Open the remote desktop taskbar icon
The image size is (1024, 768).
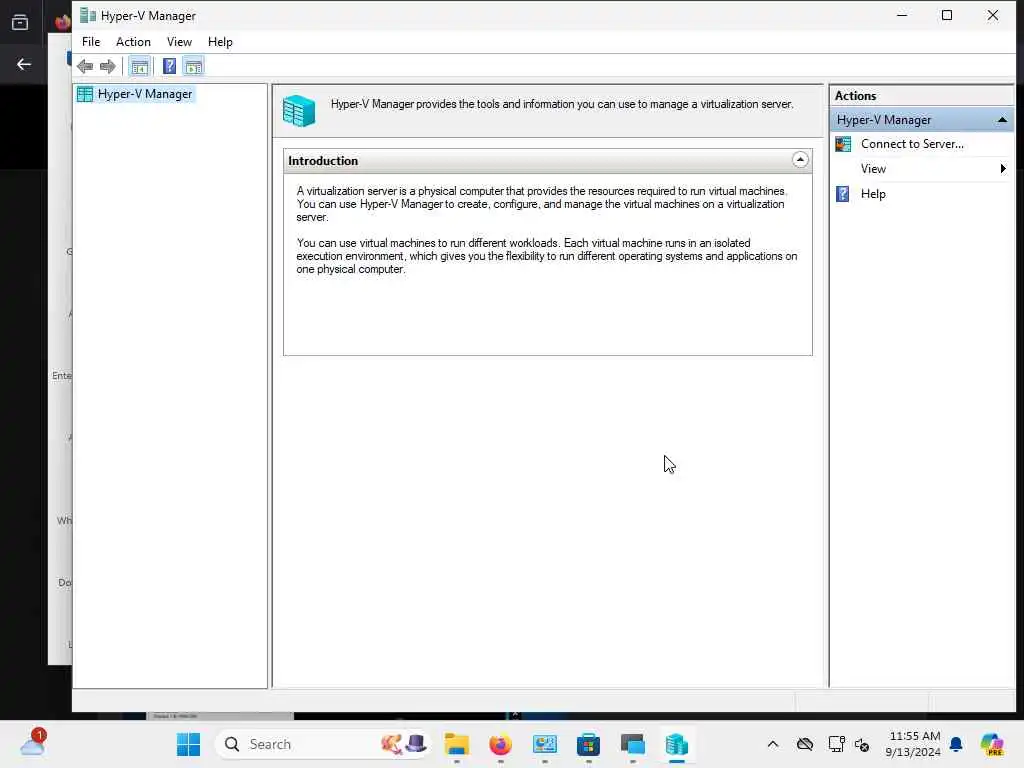(x=632, y=744)
